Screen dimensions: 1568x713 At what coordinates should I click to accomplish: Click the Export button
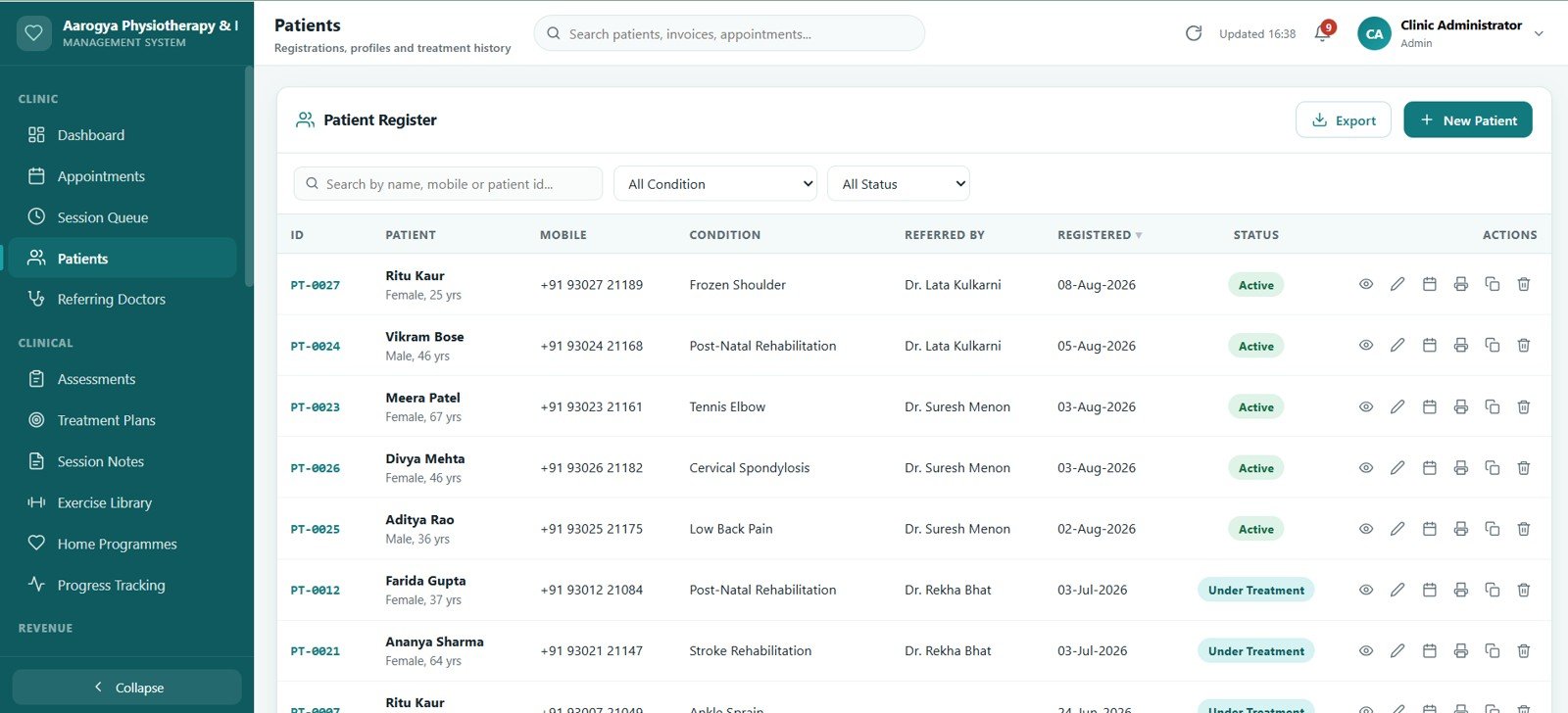(x=1344, y=119)
